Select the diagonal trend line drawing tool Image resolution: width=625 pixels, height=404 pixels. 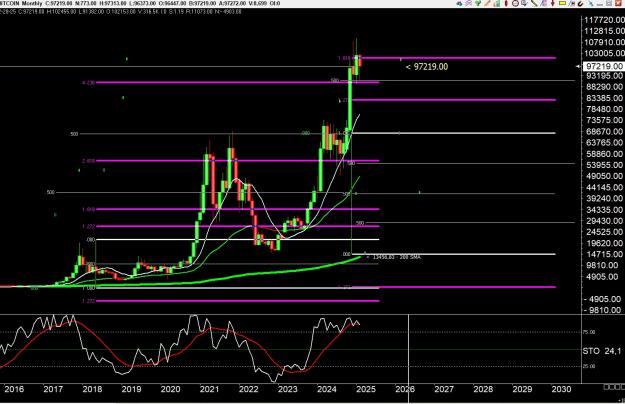[x=535, y=3]
